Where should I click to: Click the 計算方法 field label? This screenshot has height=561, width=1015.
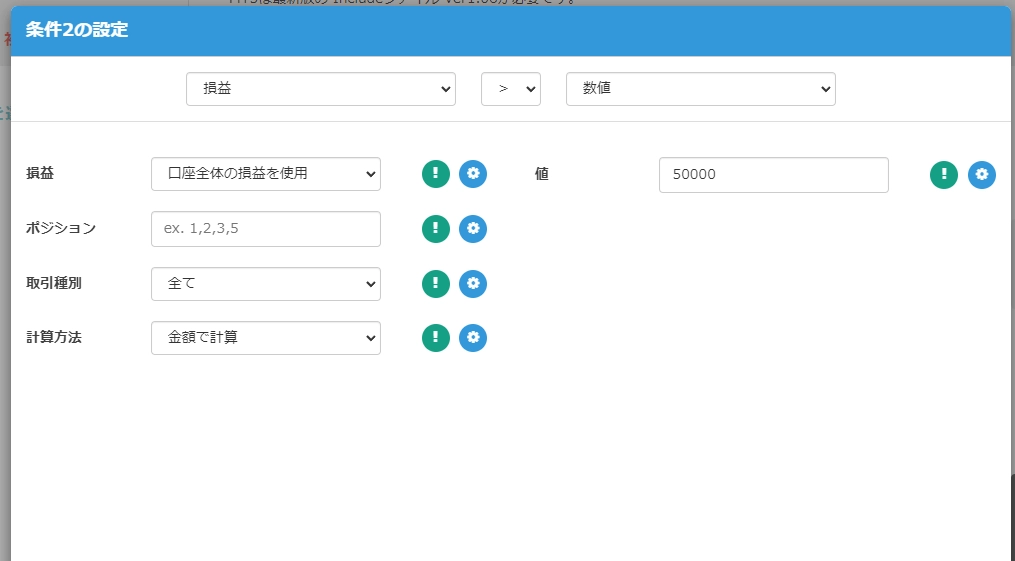click(54, 338)
